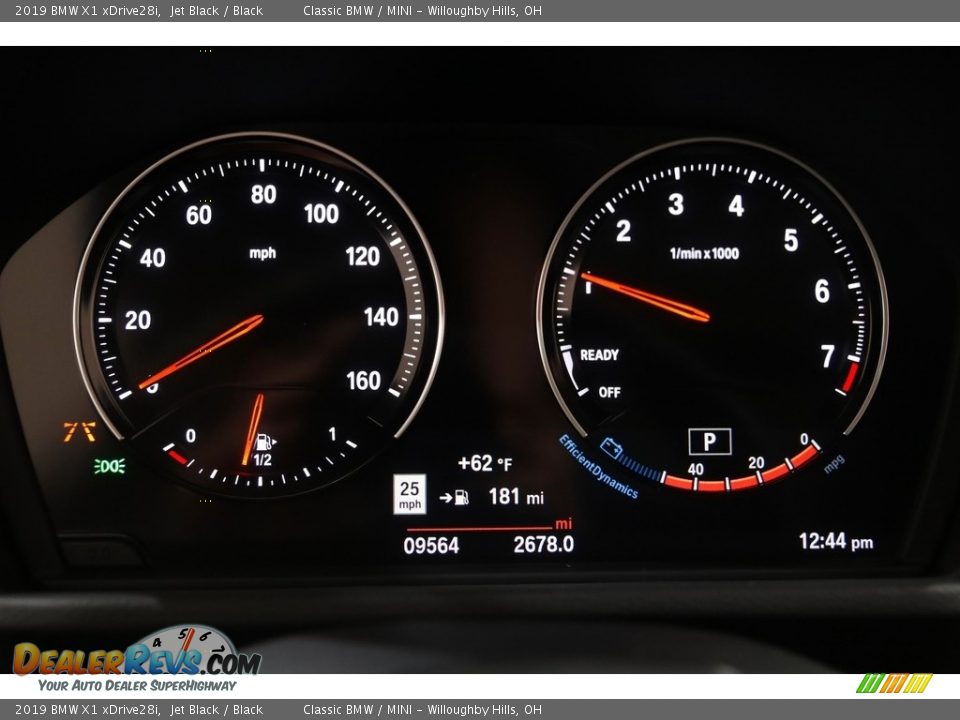Screen dimensions: 960x720
Task: Click the 7 mark on tachometer
Action: (x=828, y=356)
